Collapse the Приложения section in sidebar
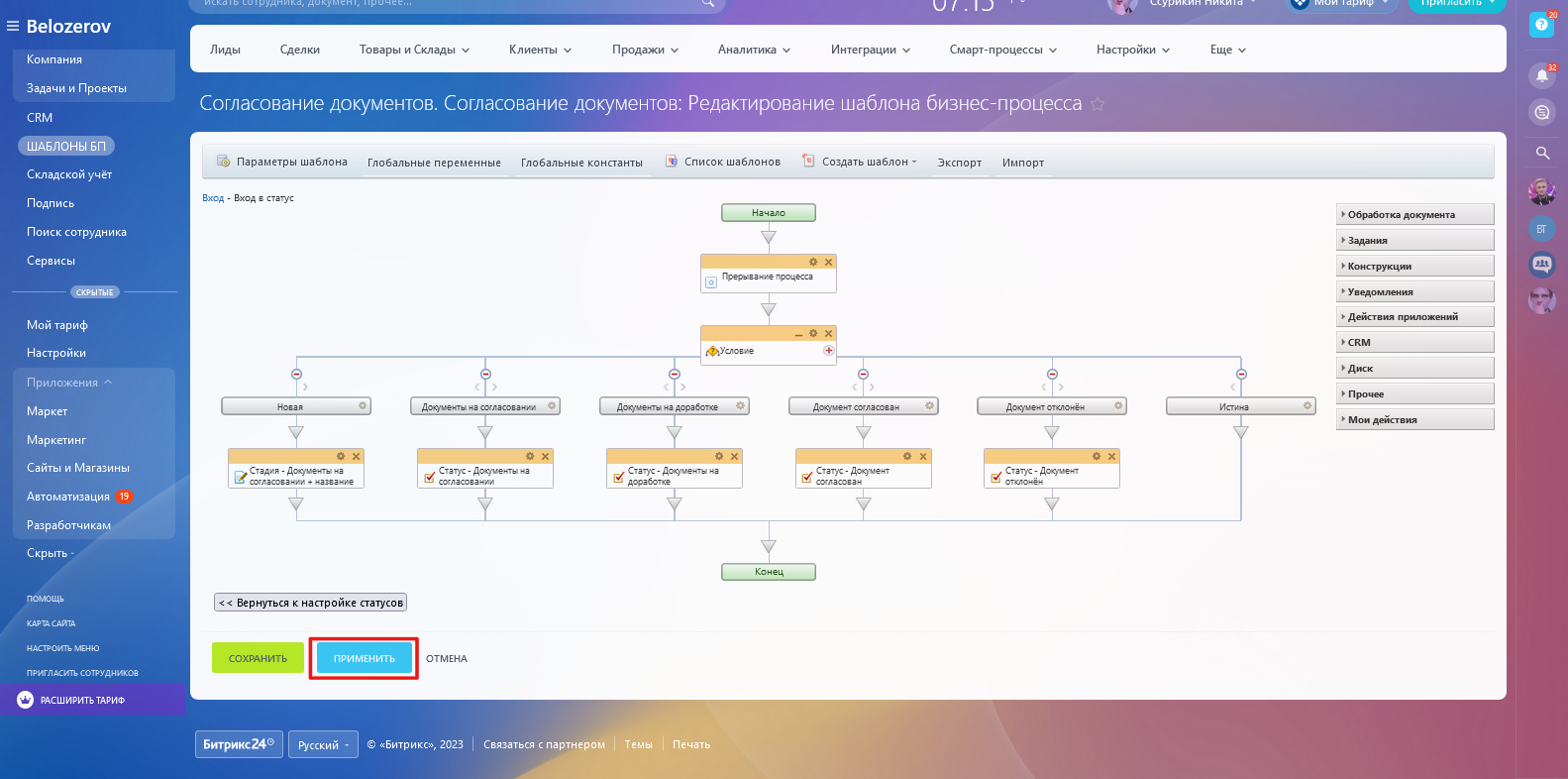 click(x=69, y=383)
